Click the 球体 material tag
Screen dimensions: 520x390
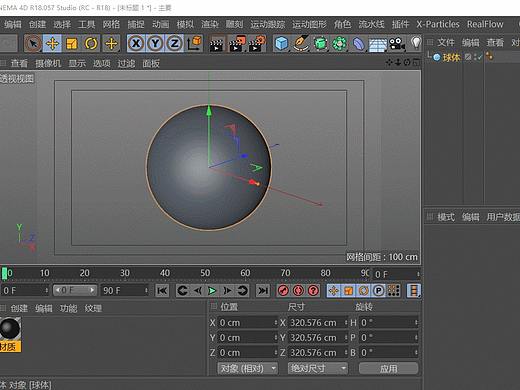(x=489, y=57)
